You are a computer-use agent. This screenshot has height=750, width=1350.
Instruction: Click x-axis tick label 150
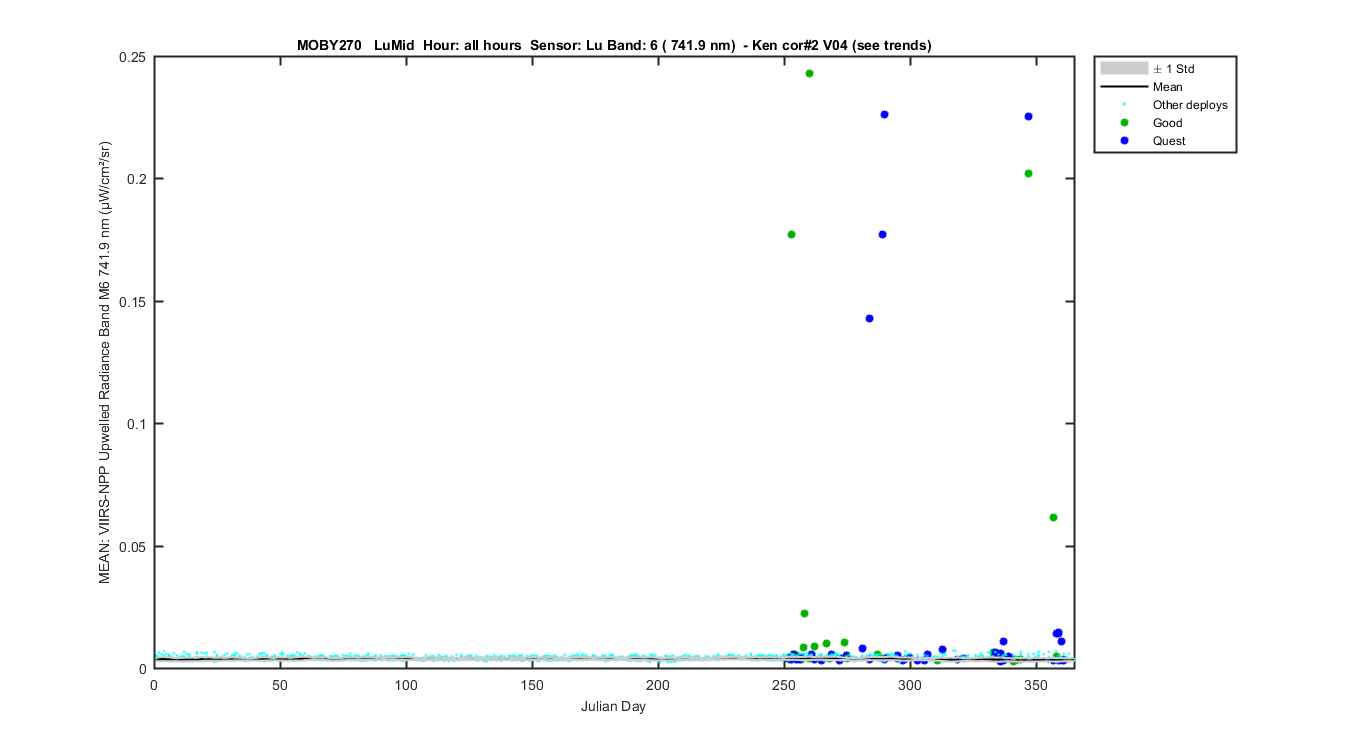pyautogui.click(x=532, y=685)
